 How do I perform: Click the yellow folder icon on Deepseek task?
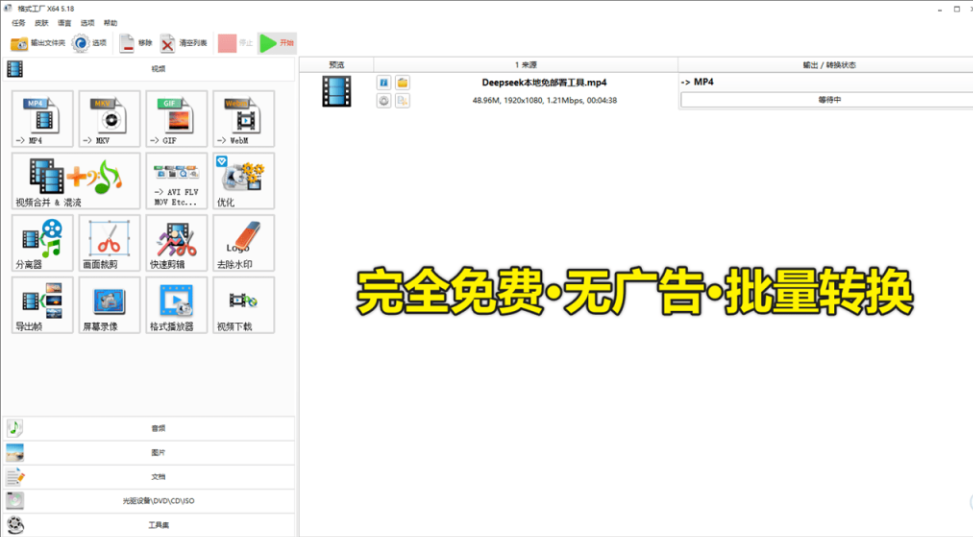(402, 83)
